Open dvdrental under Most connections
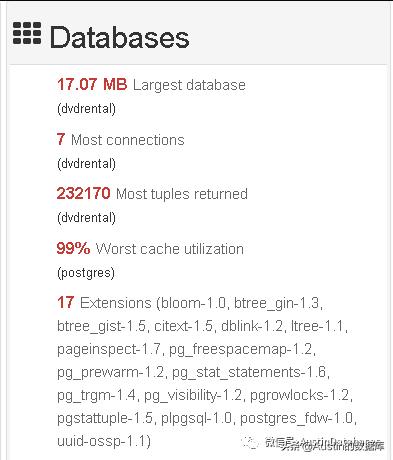The width and height of the screenshot is (393, 460). (x=86, y=164)
